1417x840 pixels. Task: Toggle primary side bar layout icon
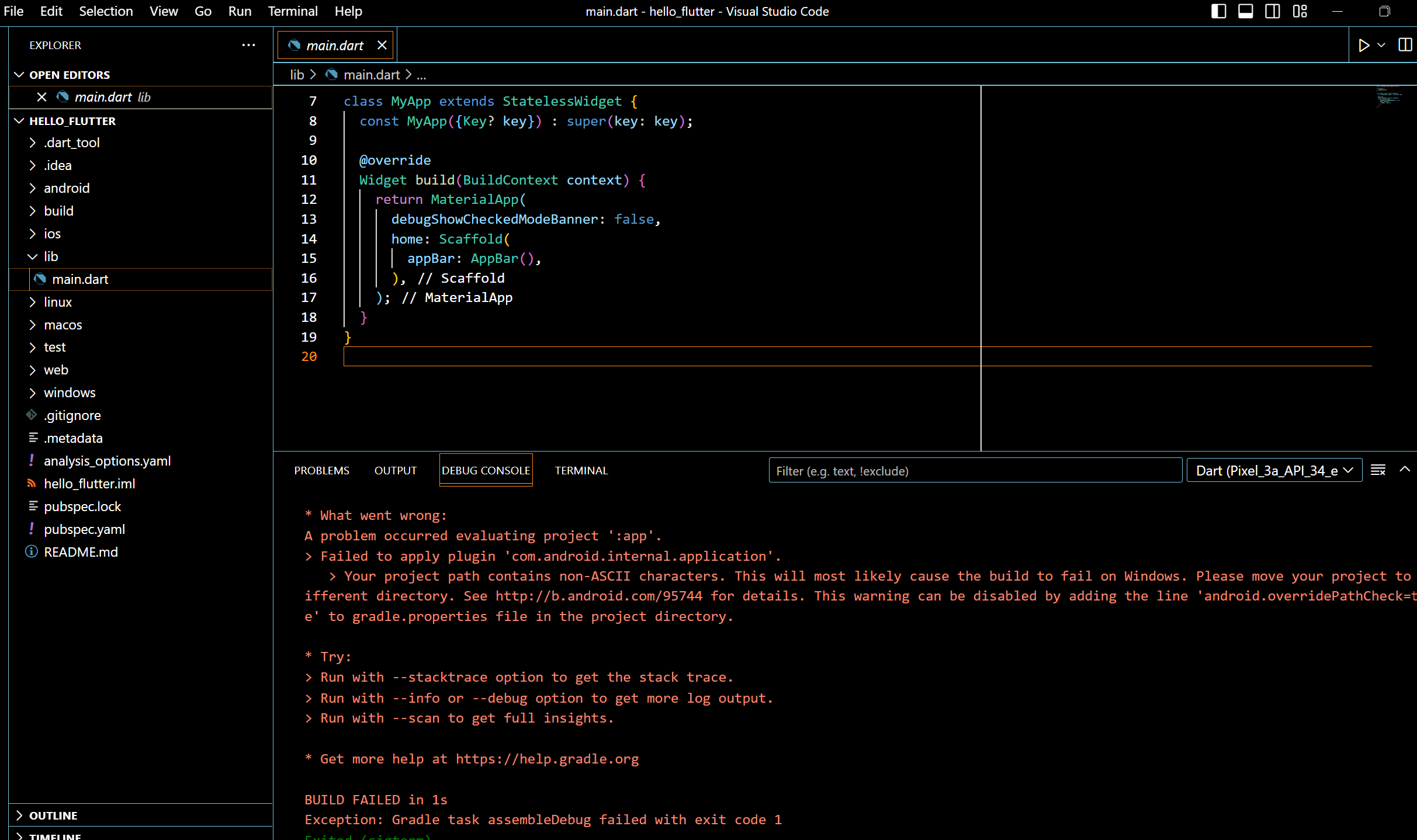click(x=1218, y=12)
